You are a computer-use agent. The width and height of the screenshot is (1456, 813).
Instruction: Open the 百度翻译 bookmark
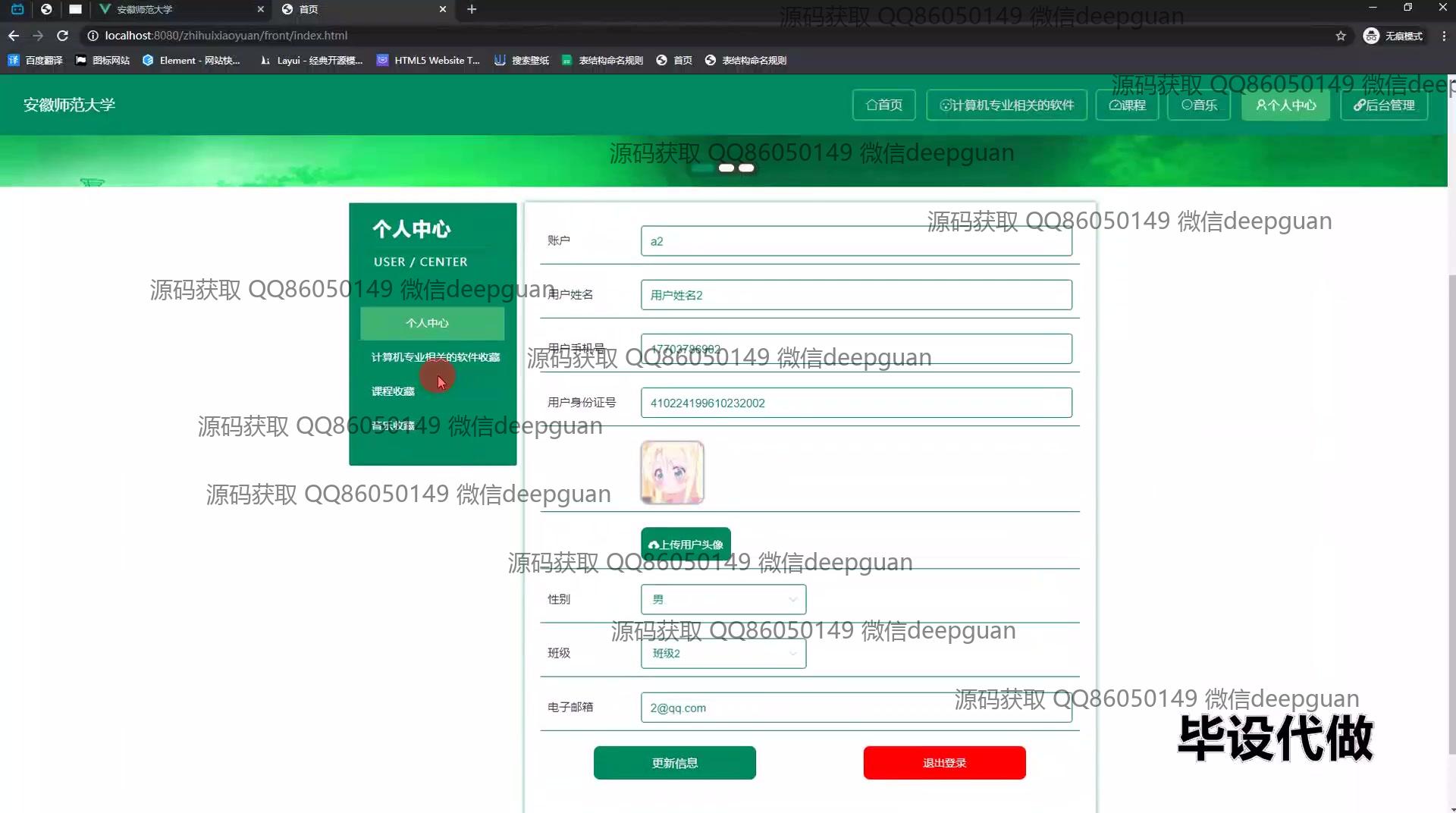pos(36,60)
